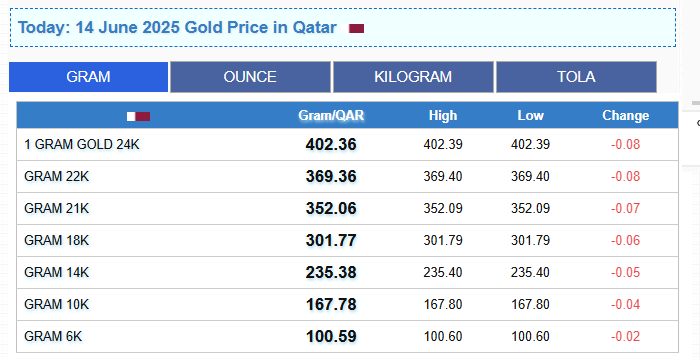700x360 pixels.
Task: Click the GRAM 14K price 235.38
Action: tap(331, 272)
